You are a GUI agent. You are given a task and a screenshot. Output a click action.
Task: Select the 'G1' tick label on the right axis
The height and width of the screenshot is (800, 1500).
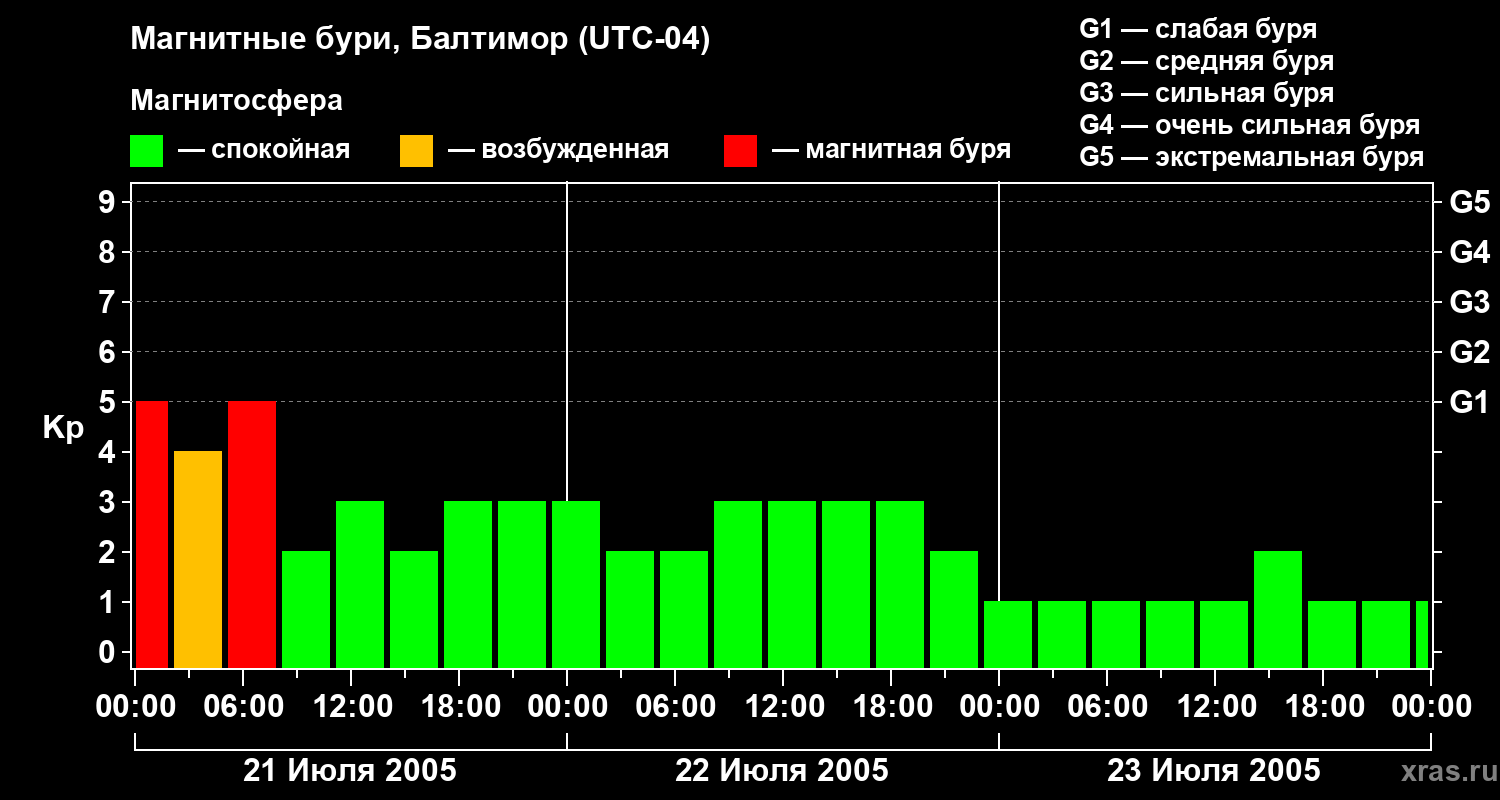point(1470,402)
